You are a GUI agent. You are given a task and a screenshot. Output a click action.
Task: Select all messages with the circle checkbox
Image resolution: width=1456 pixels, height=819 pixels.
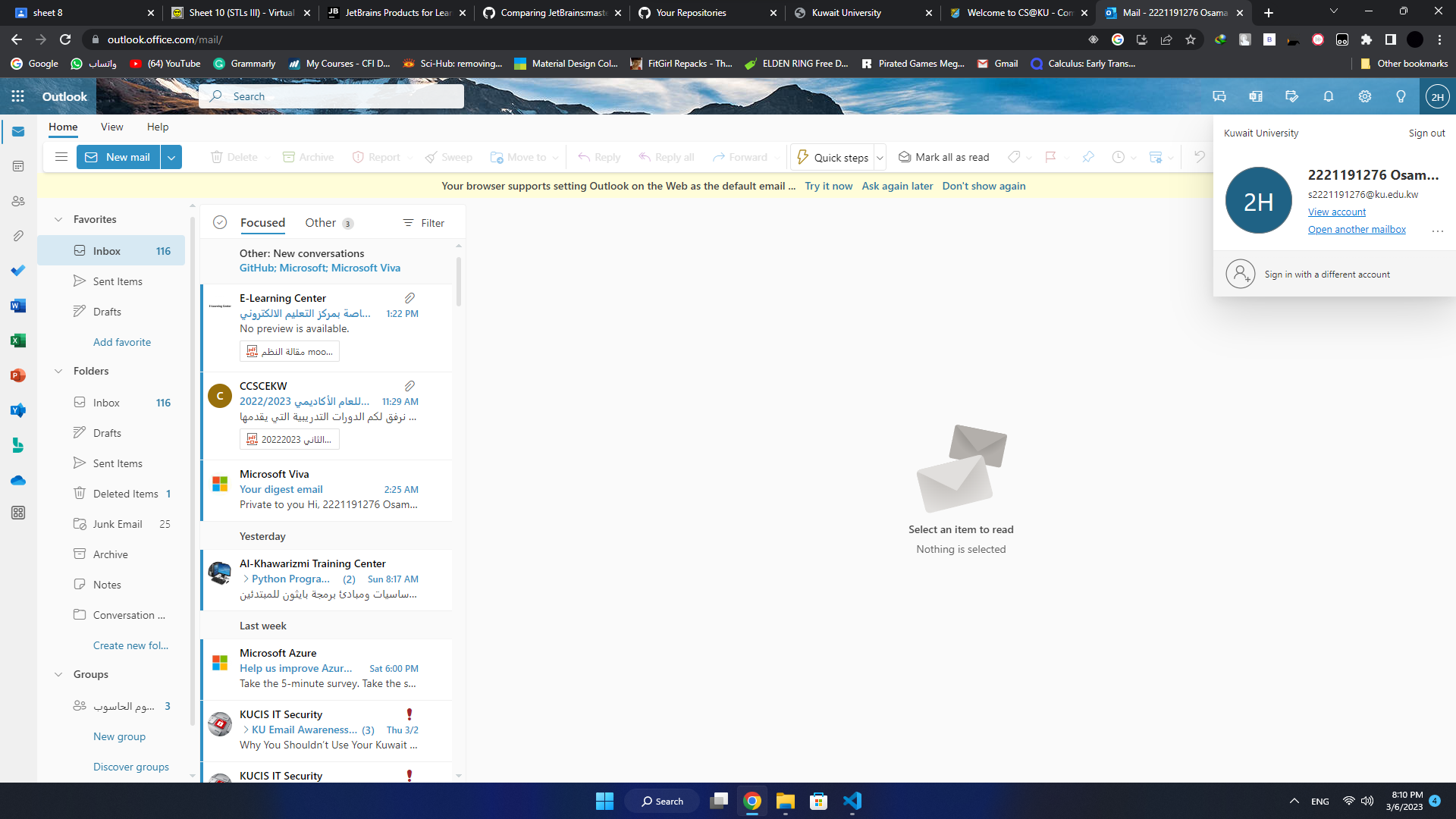[x=220, y=222]
